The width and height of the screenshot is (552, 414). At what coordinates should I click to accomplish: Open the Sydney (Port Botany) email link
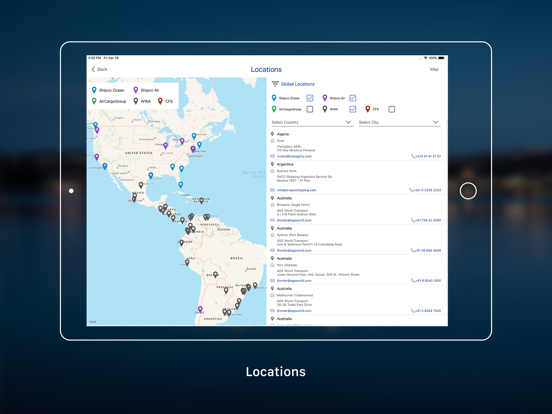point(294,251)
